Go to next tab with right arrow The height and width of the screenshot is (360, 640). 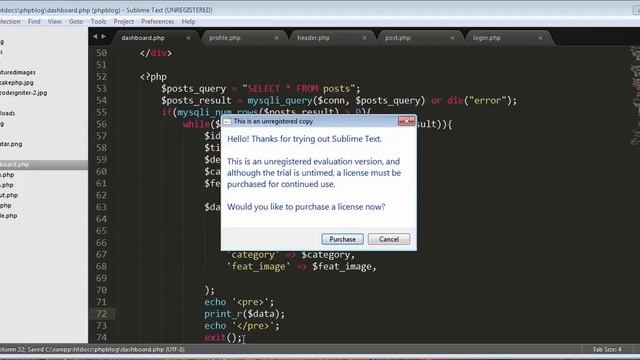104,37
